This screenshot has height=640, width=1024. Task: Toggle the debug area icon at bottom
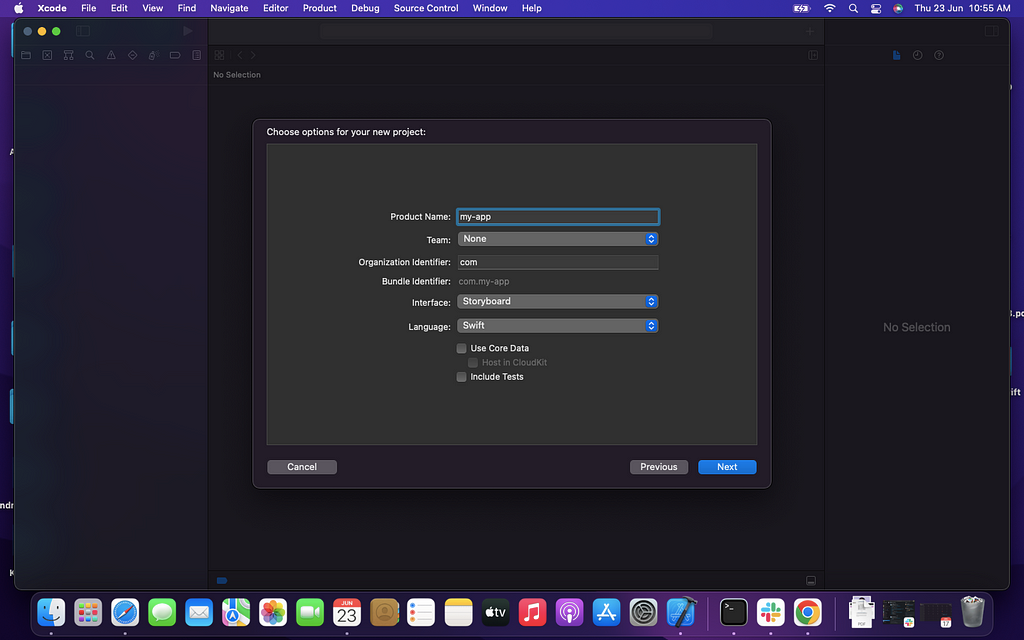pos(811,581)
